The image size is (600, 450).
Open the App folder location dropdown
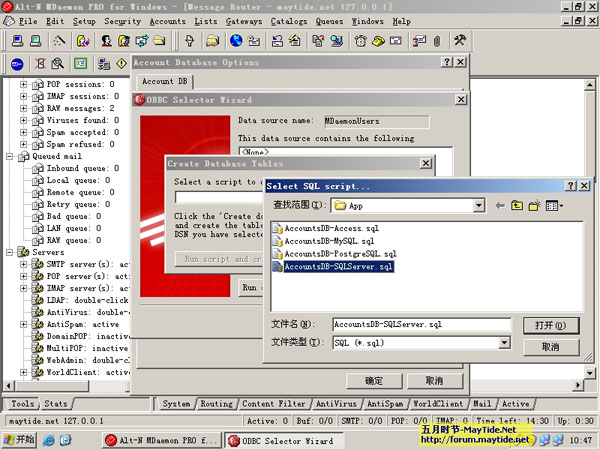pyautogui.click(x=477, y=205)
